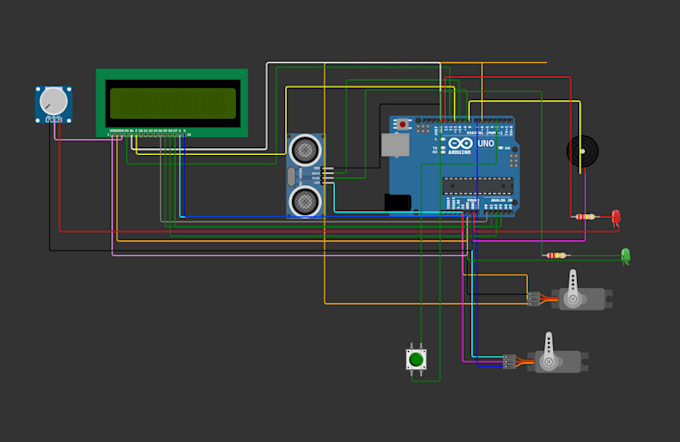Click the green LCD display screen
680x442 pixels.
173,103
